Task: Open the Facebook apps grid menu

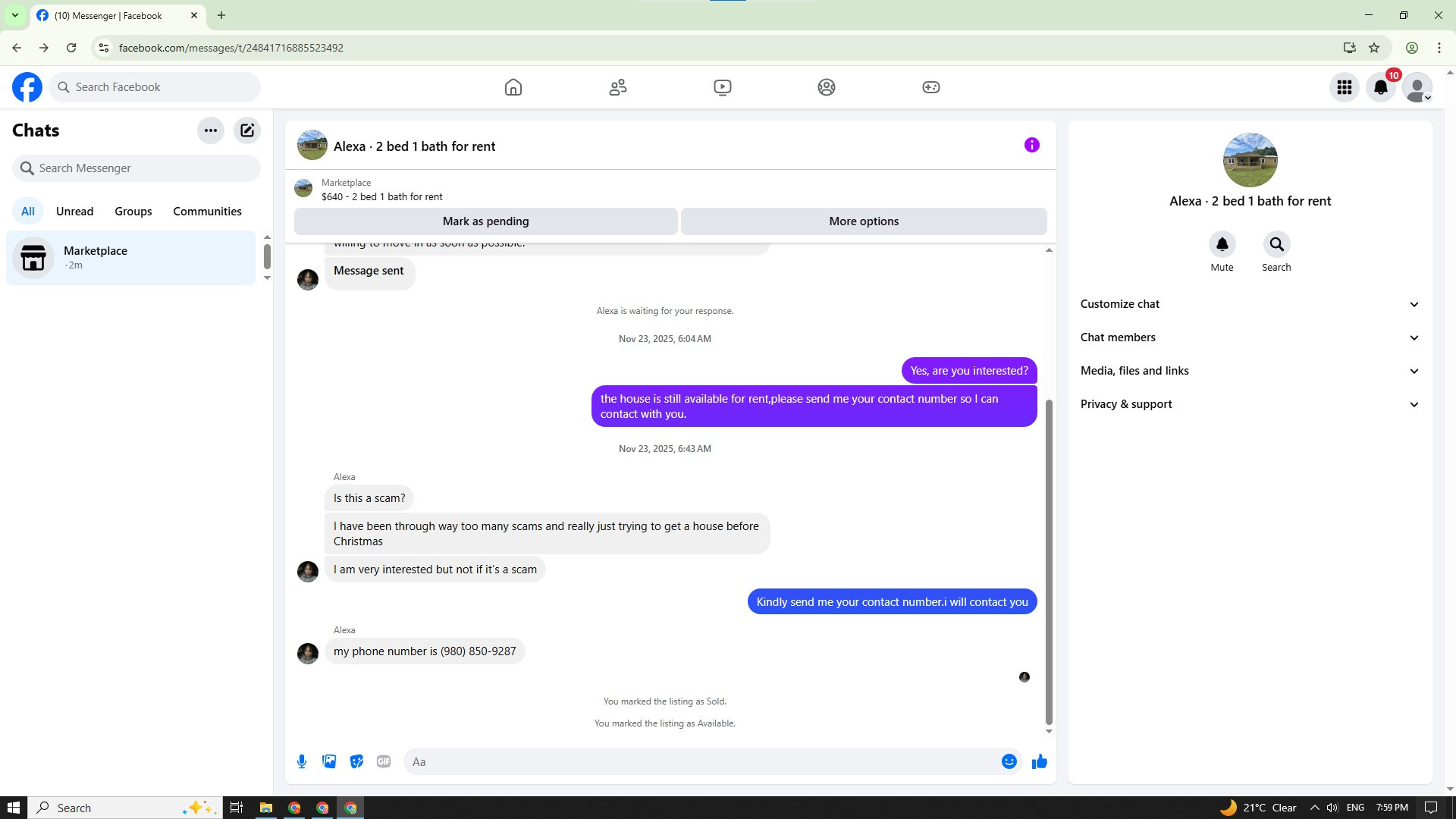Action: pos(1345,87)
